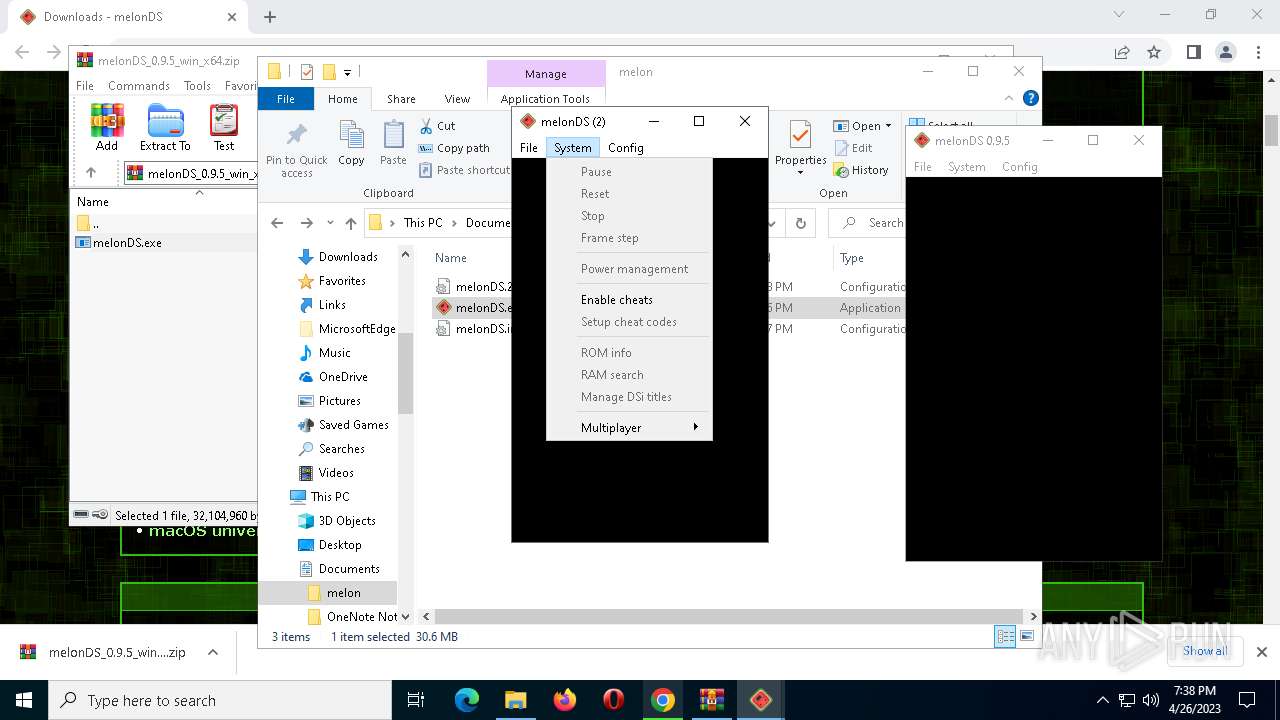1280x720 pixels.
Task: Click the Pin to Quick access icon
Action: point(297,150)
